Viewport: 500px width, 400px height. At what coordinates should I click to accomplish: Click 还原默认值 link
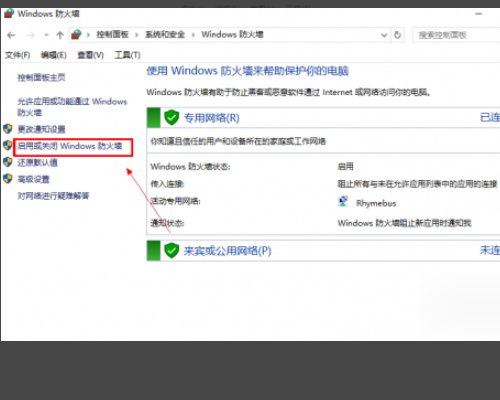coord(37,163)
